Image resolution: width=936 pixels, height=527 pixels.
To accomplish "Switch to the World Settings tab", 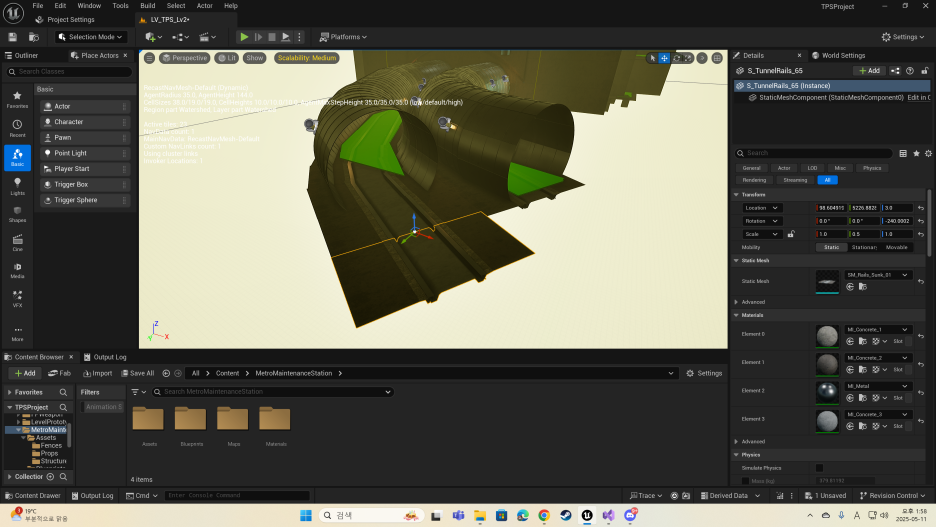I will tap(839, 56).
